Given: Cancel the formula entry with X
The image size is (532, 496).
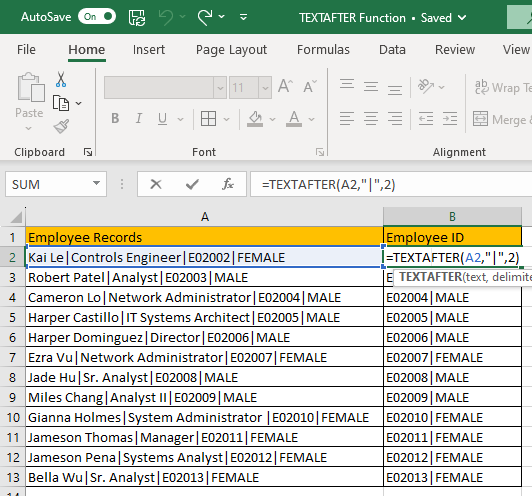Looking at the screenshot, I should [x=156, y=184].
